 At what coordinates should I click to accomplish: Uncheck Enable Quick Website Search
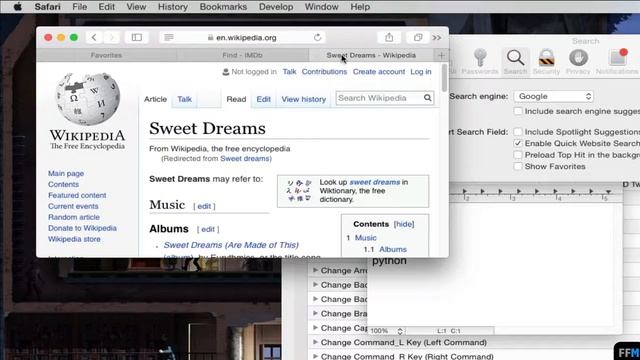click(x=518, y=143)
